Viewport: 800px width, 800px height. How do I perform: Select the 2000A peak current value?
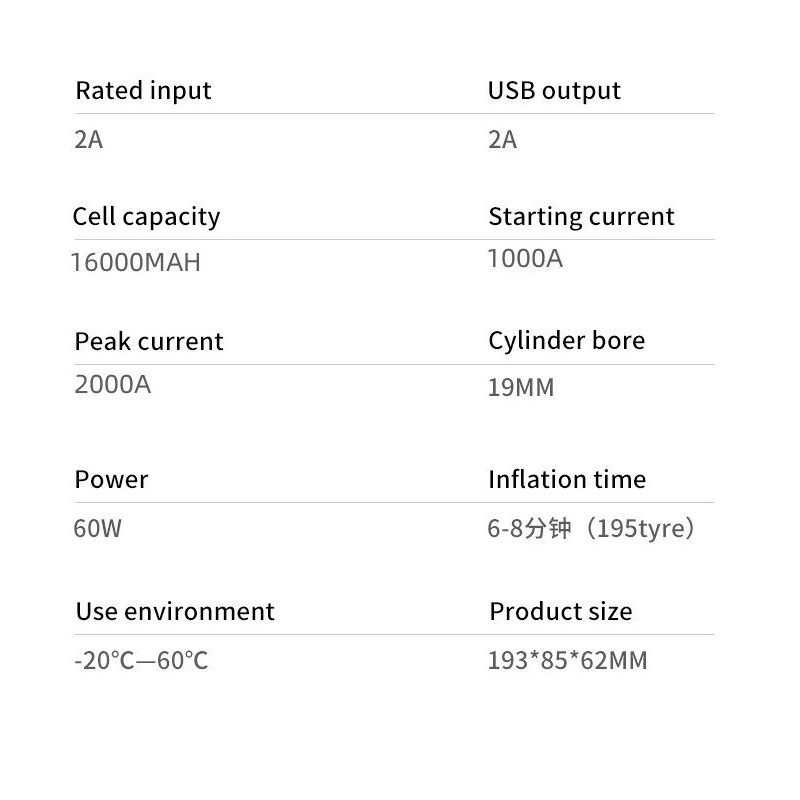112,385
